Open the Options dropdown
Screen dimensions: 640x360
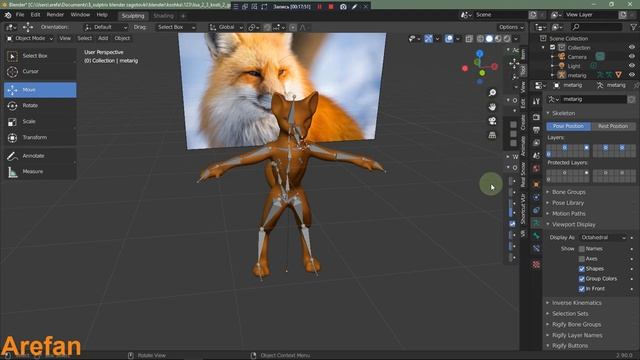tap(511, 27)
